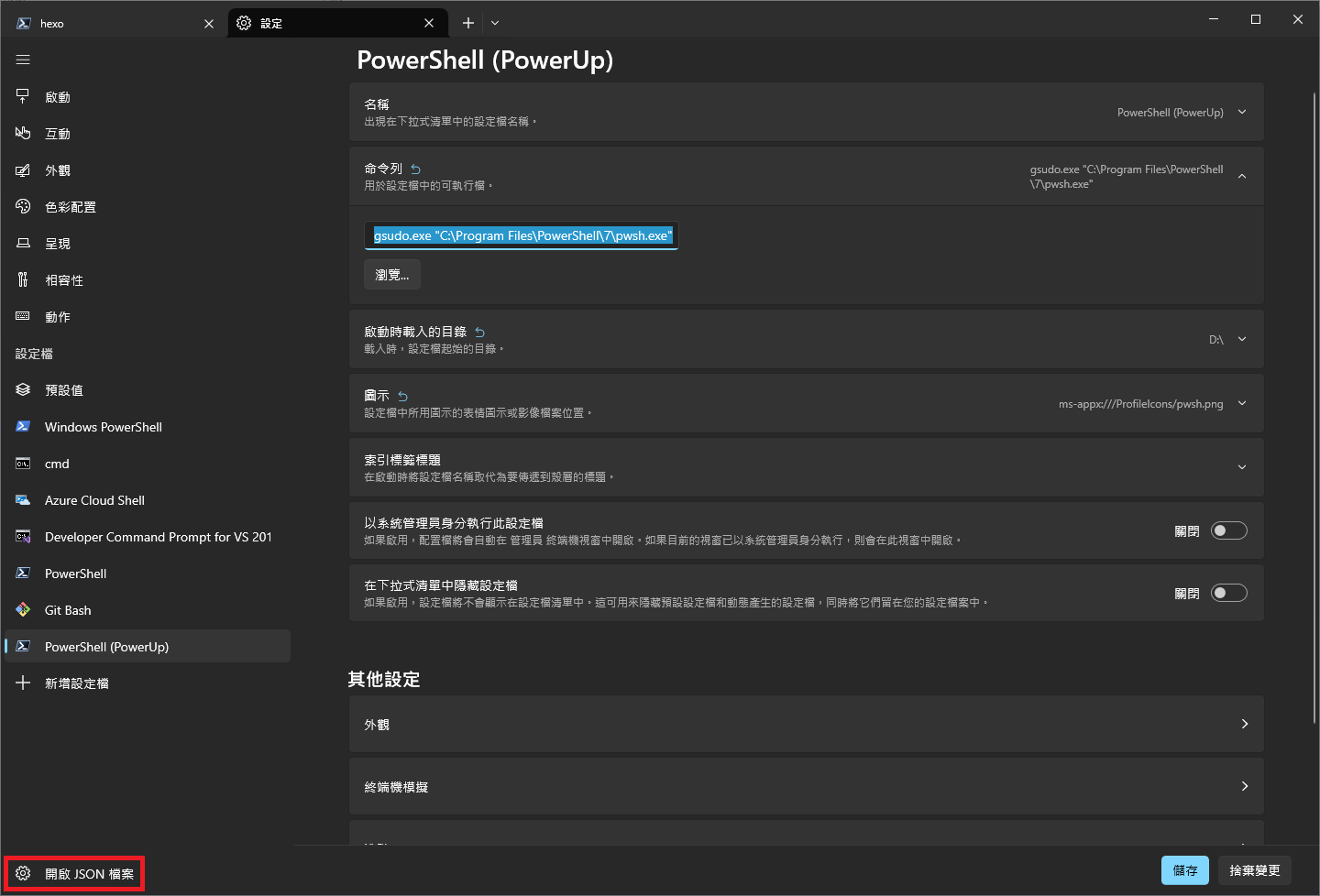Open the 外觀 appearance sidebar icon

click(23, 169)
